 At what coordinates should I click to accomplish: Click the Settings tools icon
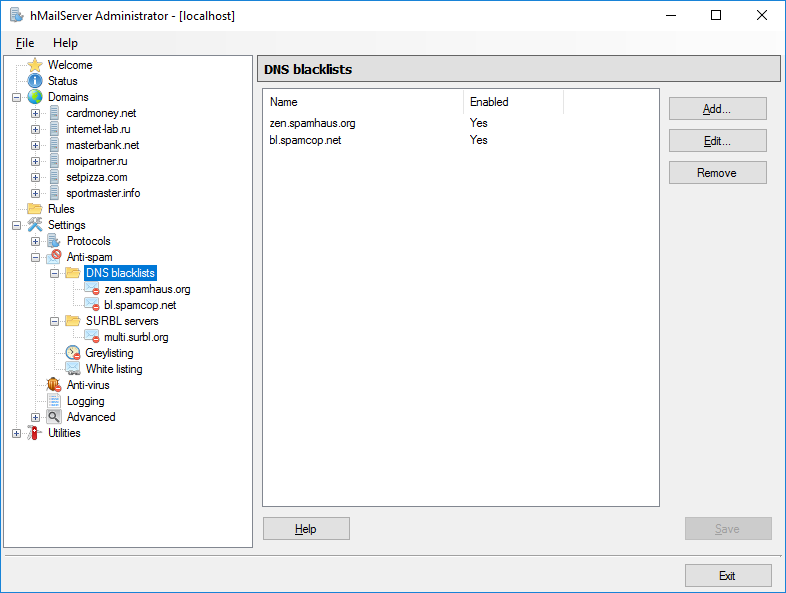coord(35,225)
